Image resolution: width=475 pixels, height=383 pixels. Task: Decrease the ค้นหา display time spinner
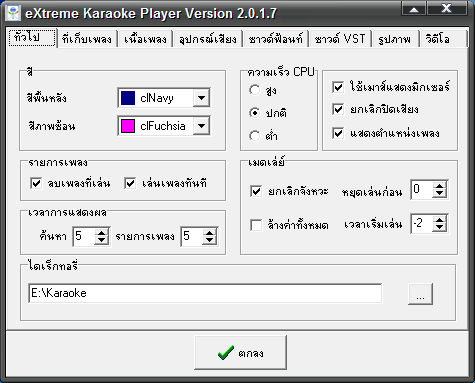pyautogui.click(x=101, y=241)
